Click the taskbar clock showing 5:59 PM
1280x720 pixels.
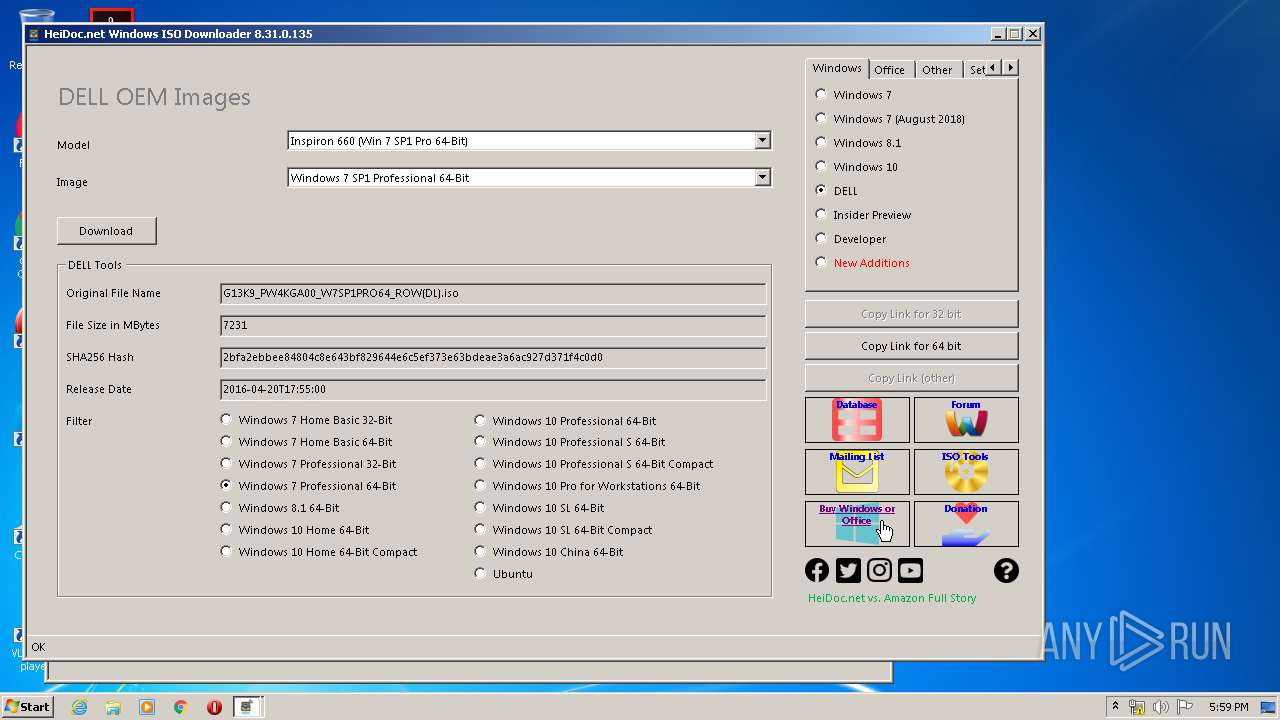point(1228,707)
